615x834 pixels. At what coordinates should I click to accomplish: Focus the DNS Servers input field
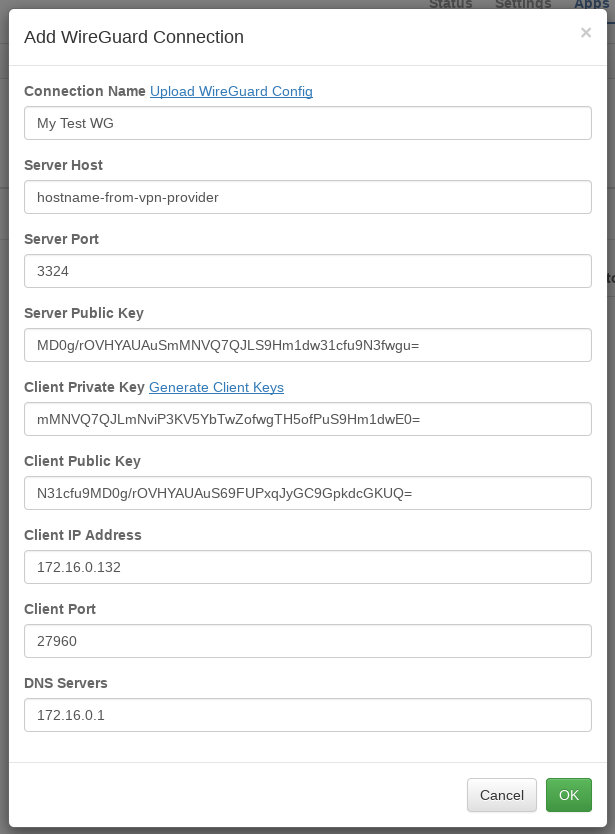pyautogui.click(x=308, y=715)
